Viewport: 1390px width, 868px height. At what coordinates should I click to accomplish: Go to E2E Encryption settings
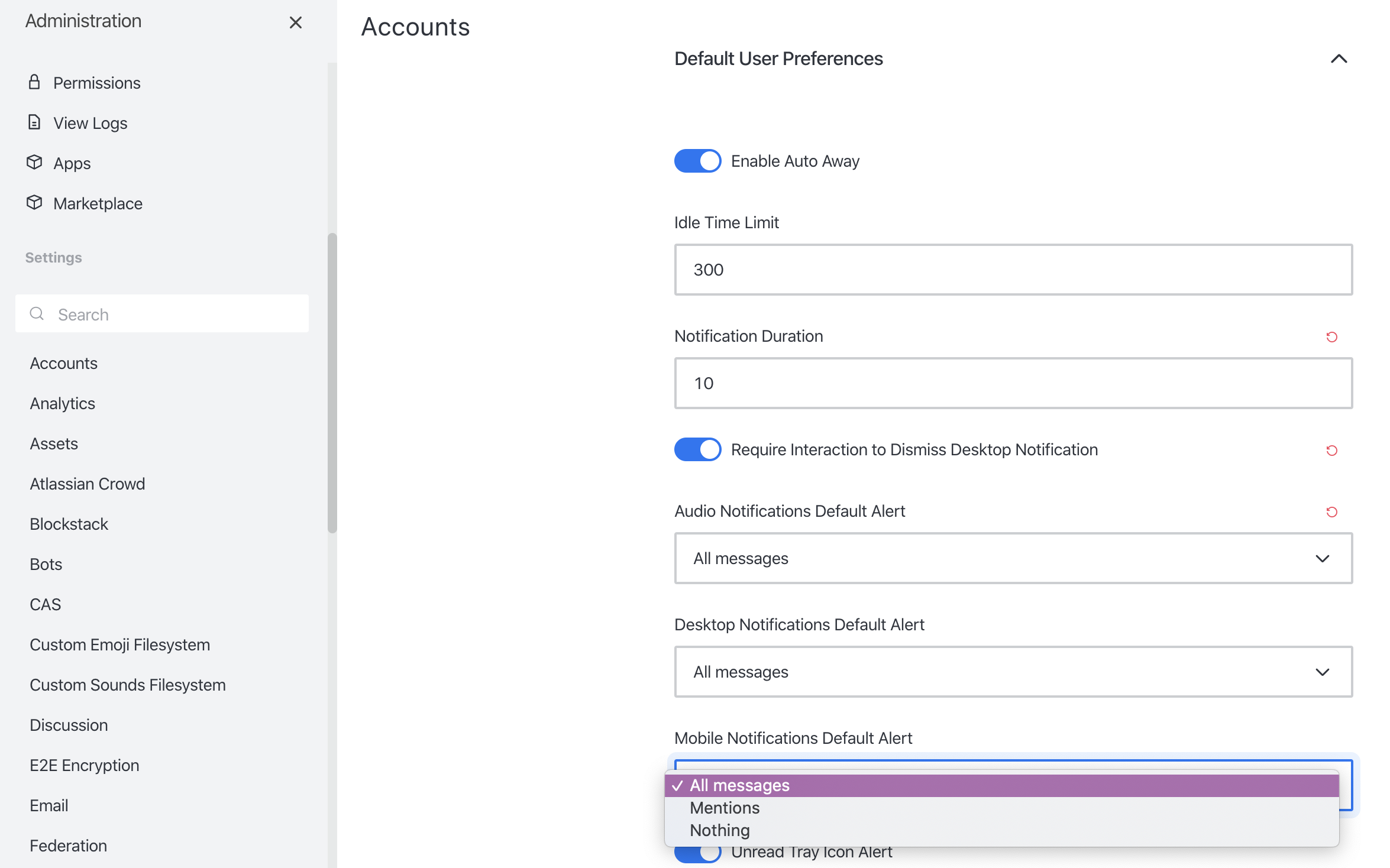click(x=85, y=765)
